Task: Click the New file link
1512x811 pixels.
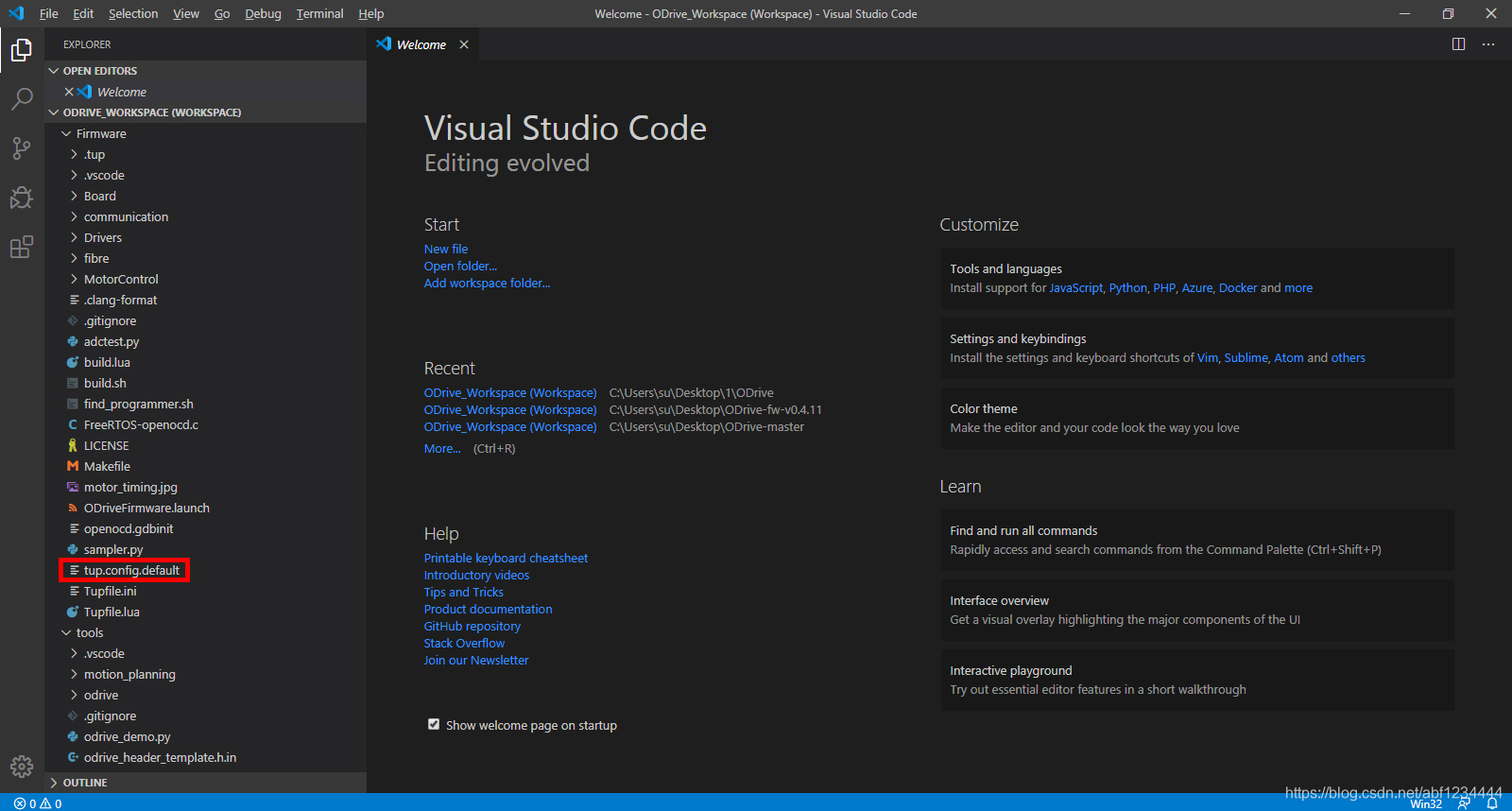Action: click(x=446, y=249)
